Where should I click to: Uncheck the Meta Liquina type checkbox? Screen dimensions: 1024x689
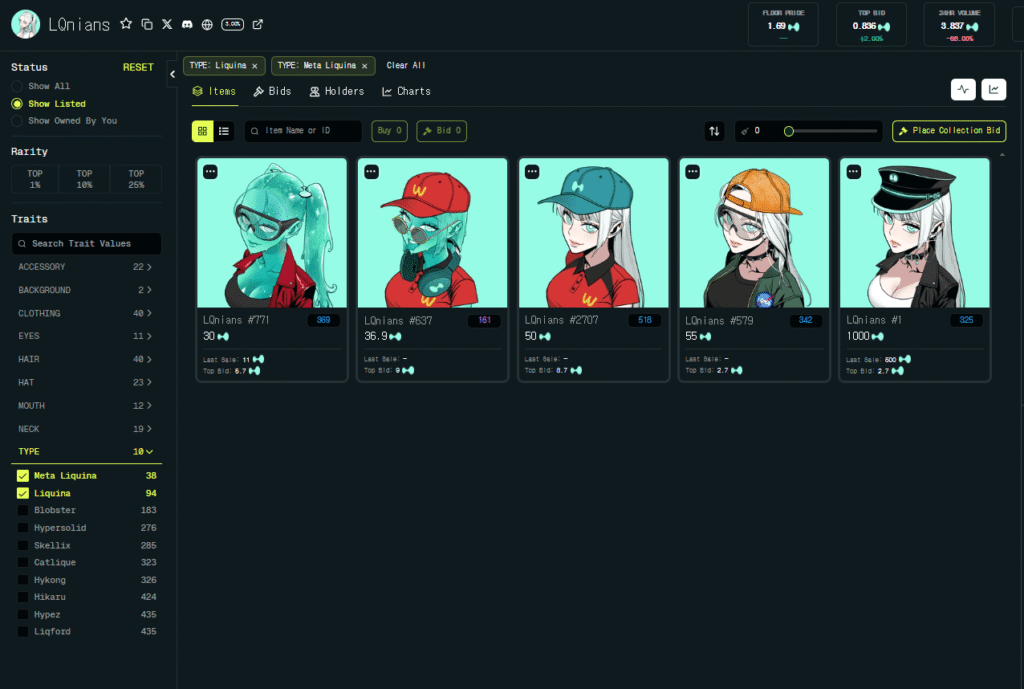point(23,476)
